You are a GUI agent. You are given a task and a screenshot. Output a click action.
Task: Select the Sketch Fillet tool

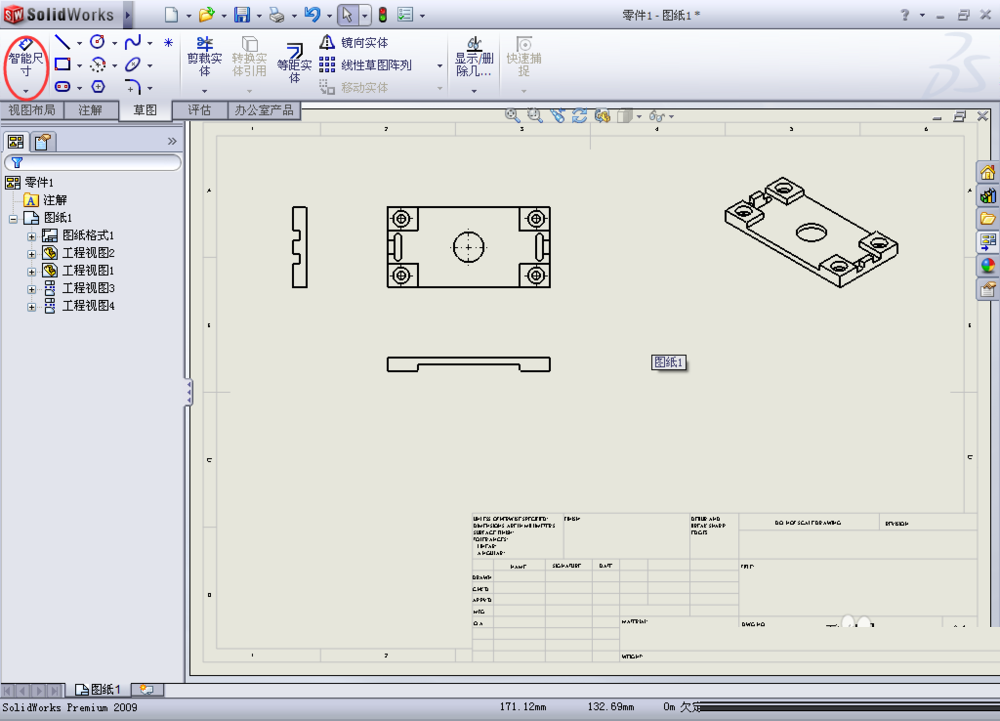pyautogui.click(x=133, y=87)
